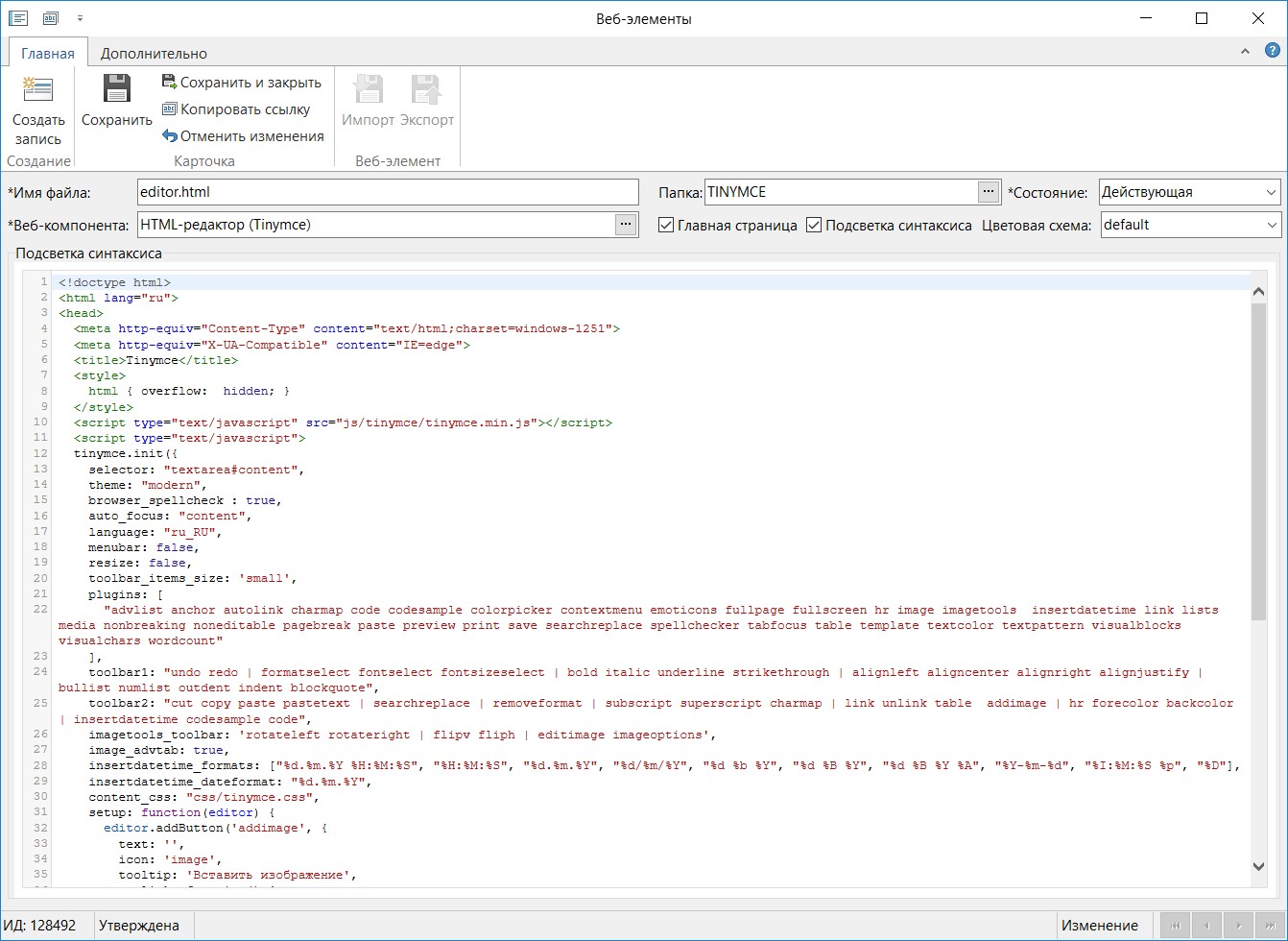The width and height of the screenshot is (1288, 941).
Task: Click the abc quick access icon in title bar
Action: (x=50, y=18)
